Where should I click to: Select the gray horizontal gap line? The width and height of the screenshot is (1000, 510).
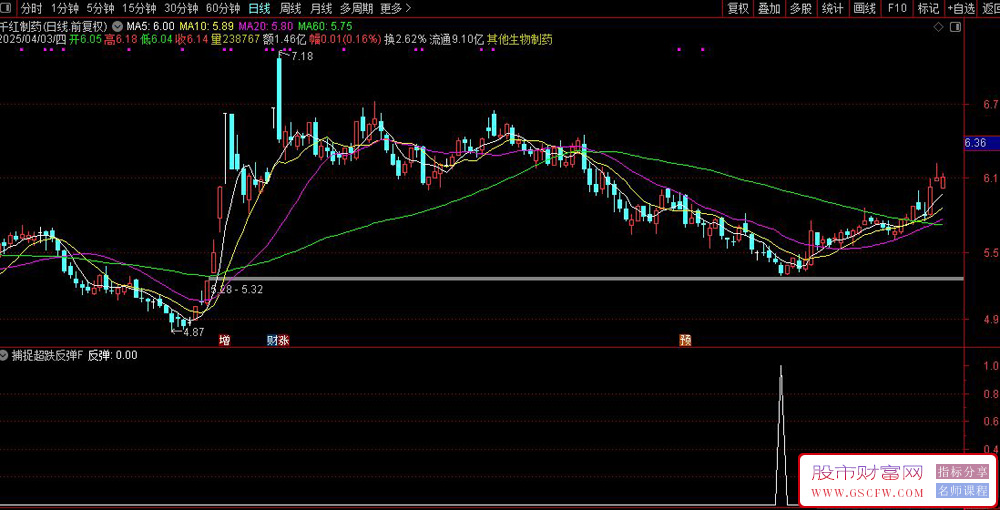click(x=586, y=279)
